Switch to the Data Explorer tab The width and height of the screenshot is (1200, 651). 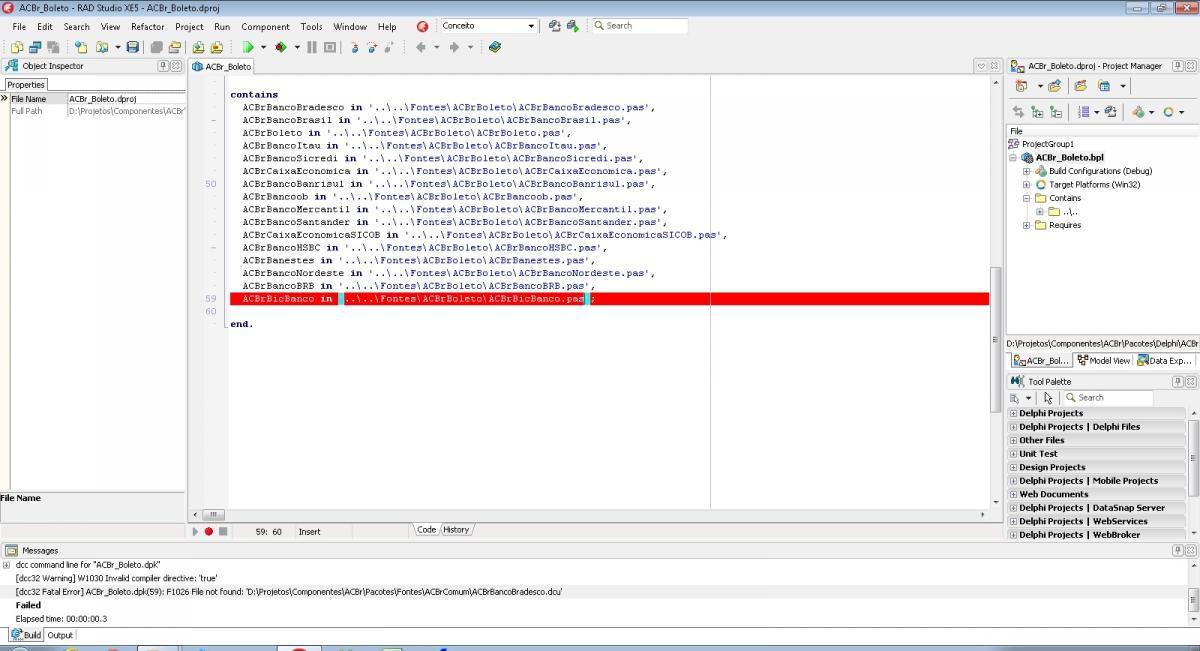click(1165, 360)
